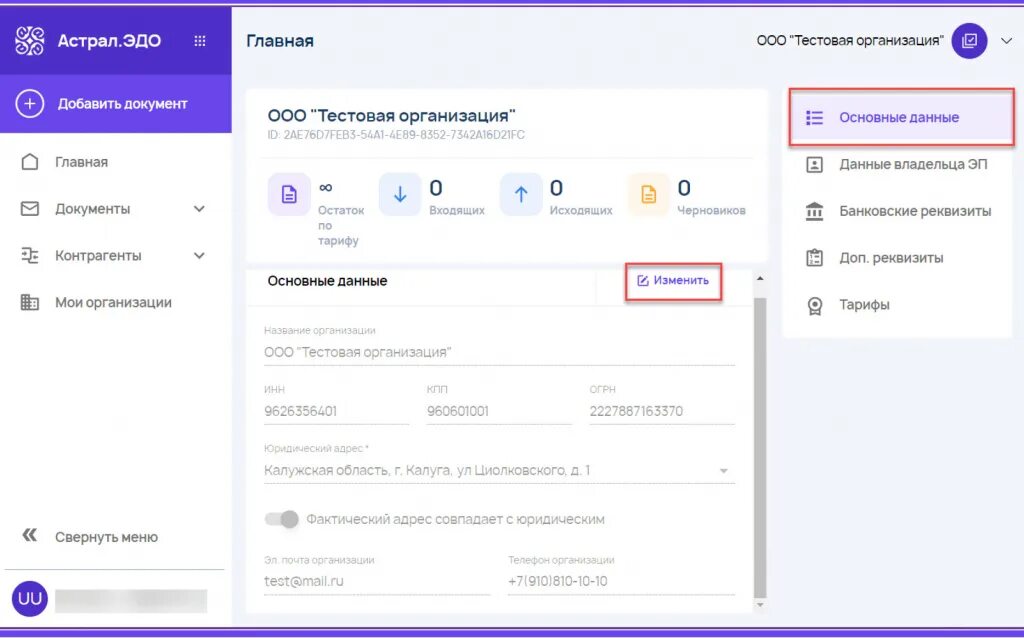The width and height of the screenshot is (1024, 638).
Task: Click the Черновиков count label
Action: point(711,210)
